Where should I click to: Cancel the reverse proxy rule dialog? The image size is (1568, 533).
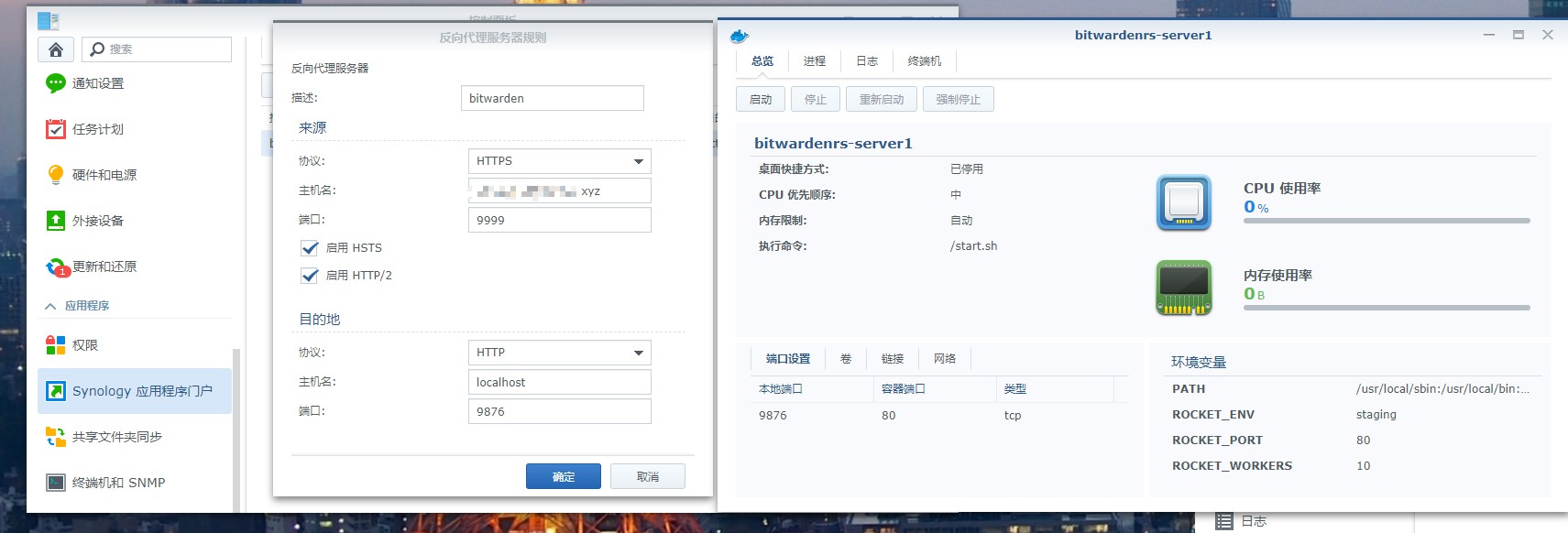[648, 476]
